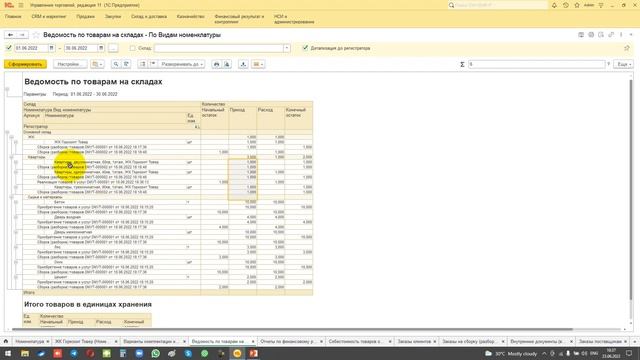640x360 pixels.
Task: Toggle the period checkbox
Action: (9, 48)
